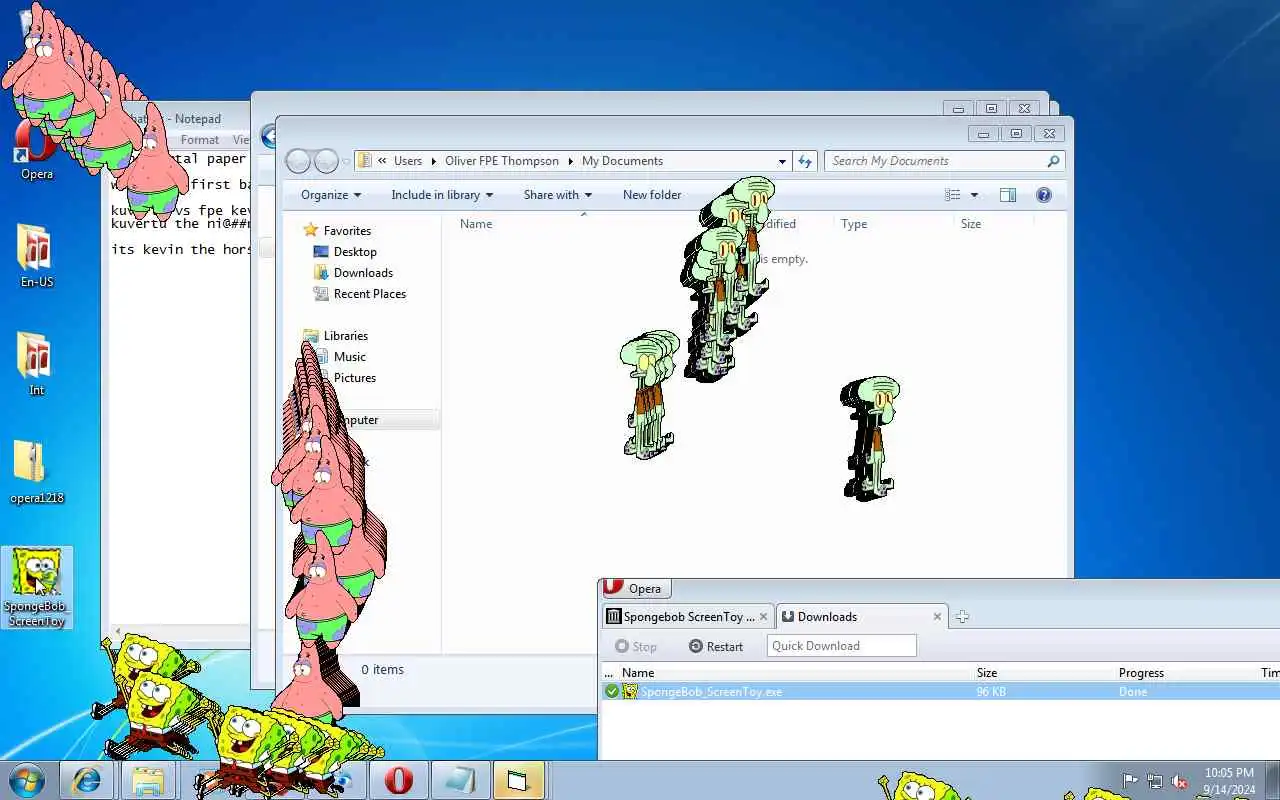This screenshot has width=1280, height=800.
Task: Show the preview pane in Explorer
Action: (x=1008, y=195)
